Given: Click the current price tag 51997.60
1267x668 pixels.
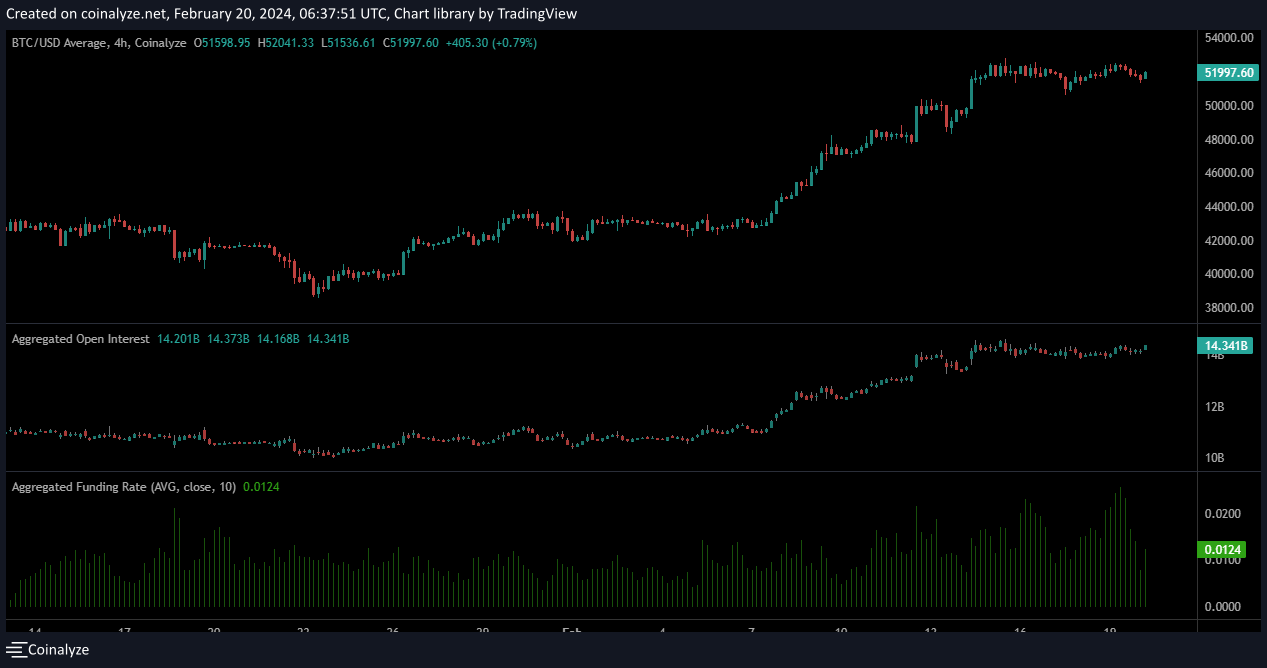Looking at the screenshot, I should tap(1226, 72).
